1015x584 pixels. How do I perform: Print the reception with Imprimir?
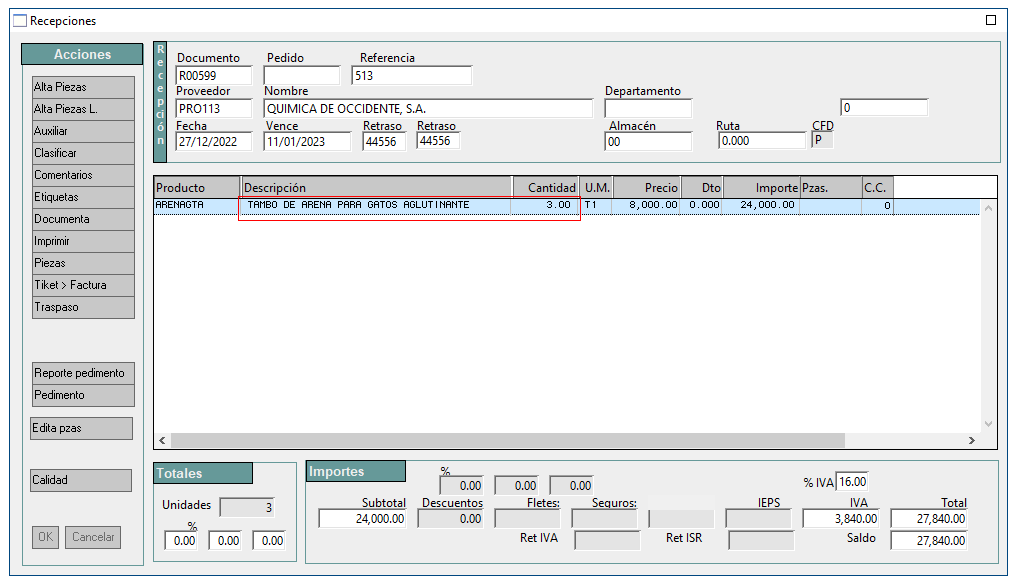(84, 241)
